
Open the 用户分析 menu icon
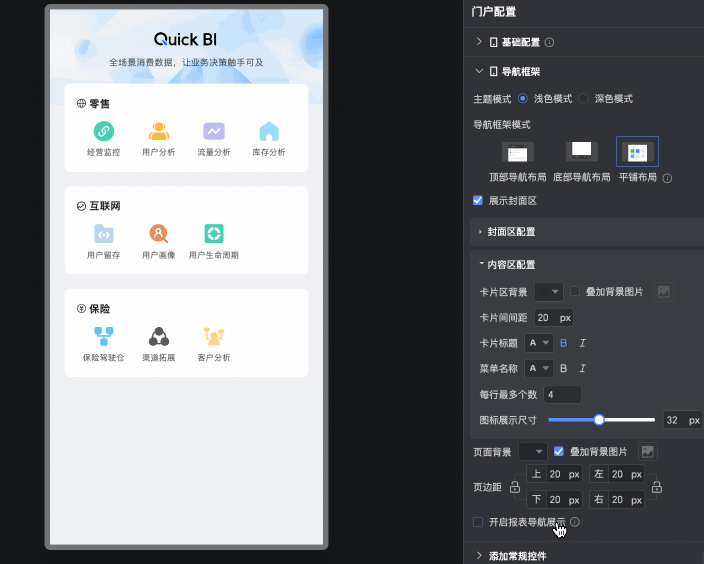159,131
